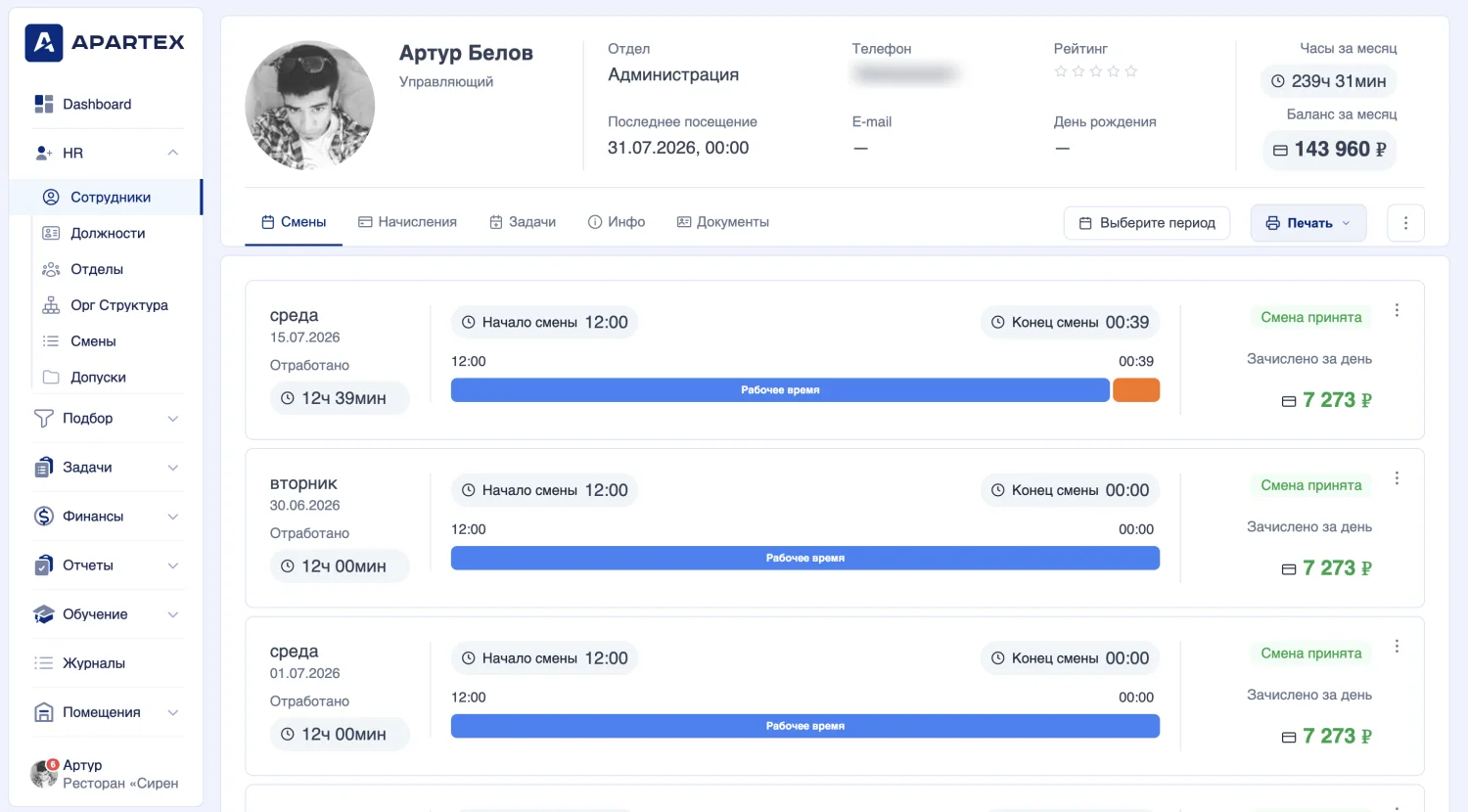Click the printer icon on Печать button
This screenshot has width=1468, height=812.
1272,223
